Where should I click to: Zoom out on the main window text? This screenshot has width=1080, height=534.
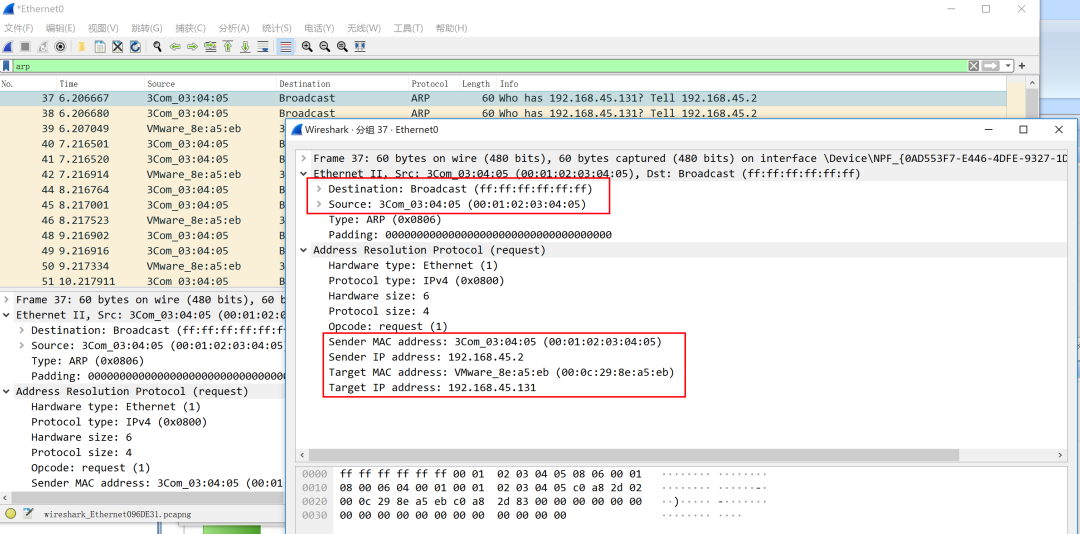[x=324, y=46]
